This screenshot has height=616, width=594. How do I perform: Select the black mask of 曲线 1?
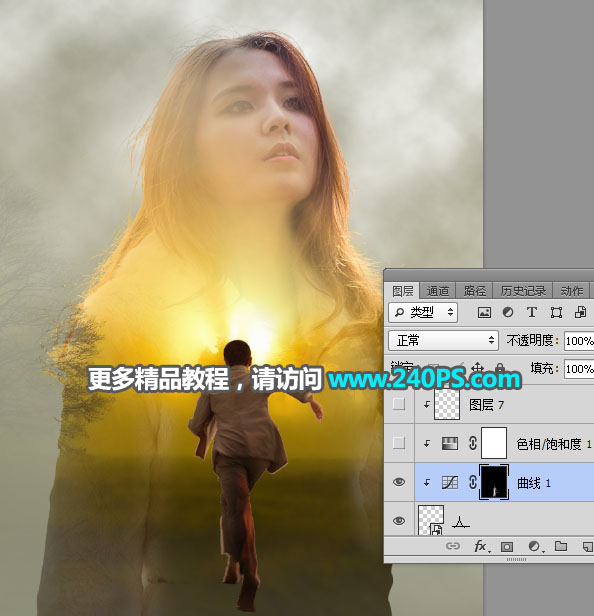point(494,482)
